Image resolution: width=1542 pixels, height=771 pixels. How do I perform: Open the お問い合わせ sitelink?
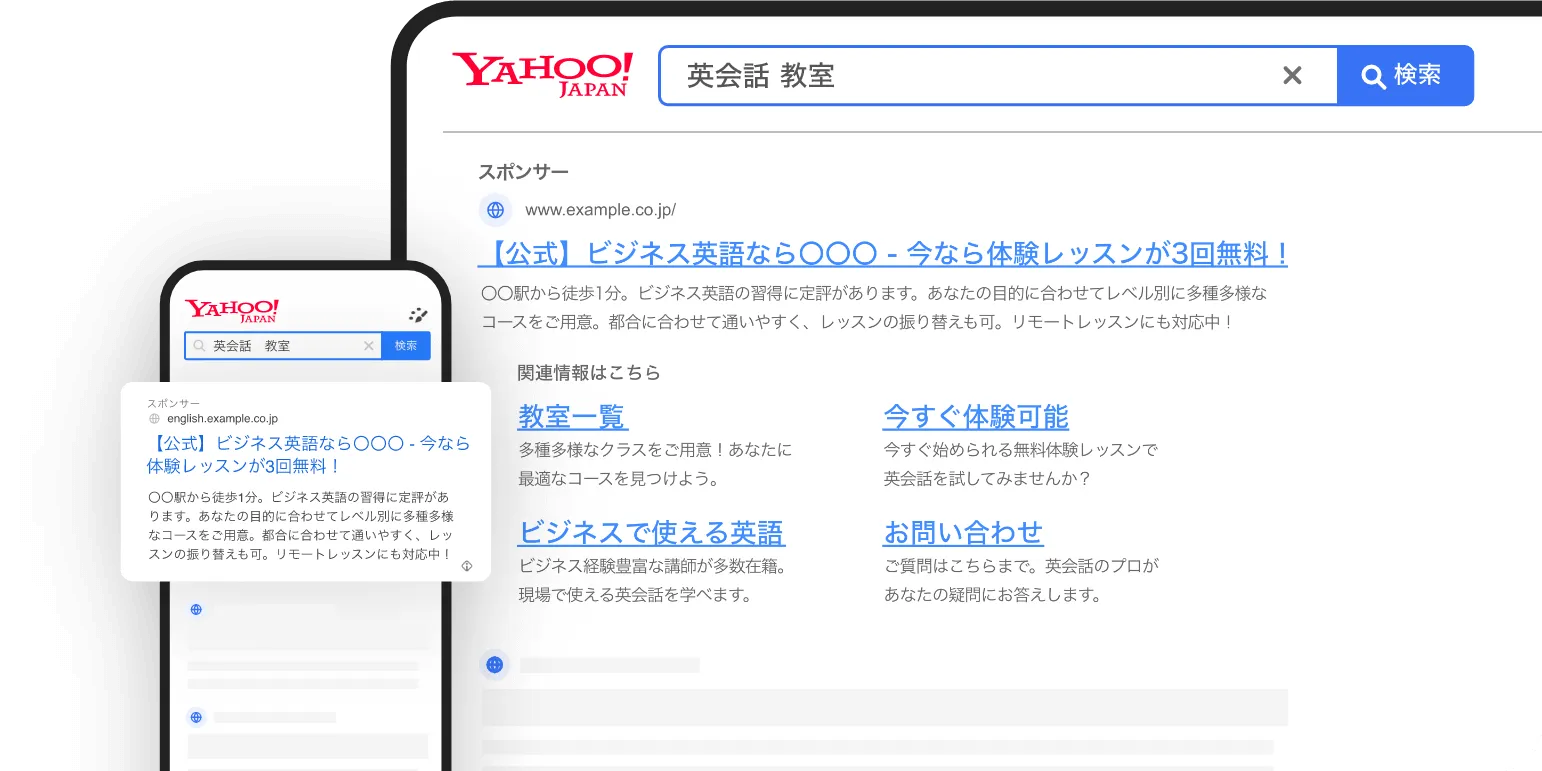click(x=964, y=533)
